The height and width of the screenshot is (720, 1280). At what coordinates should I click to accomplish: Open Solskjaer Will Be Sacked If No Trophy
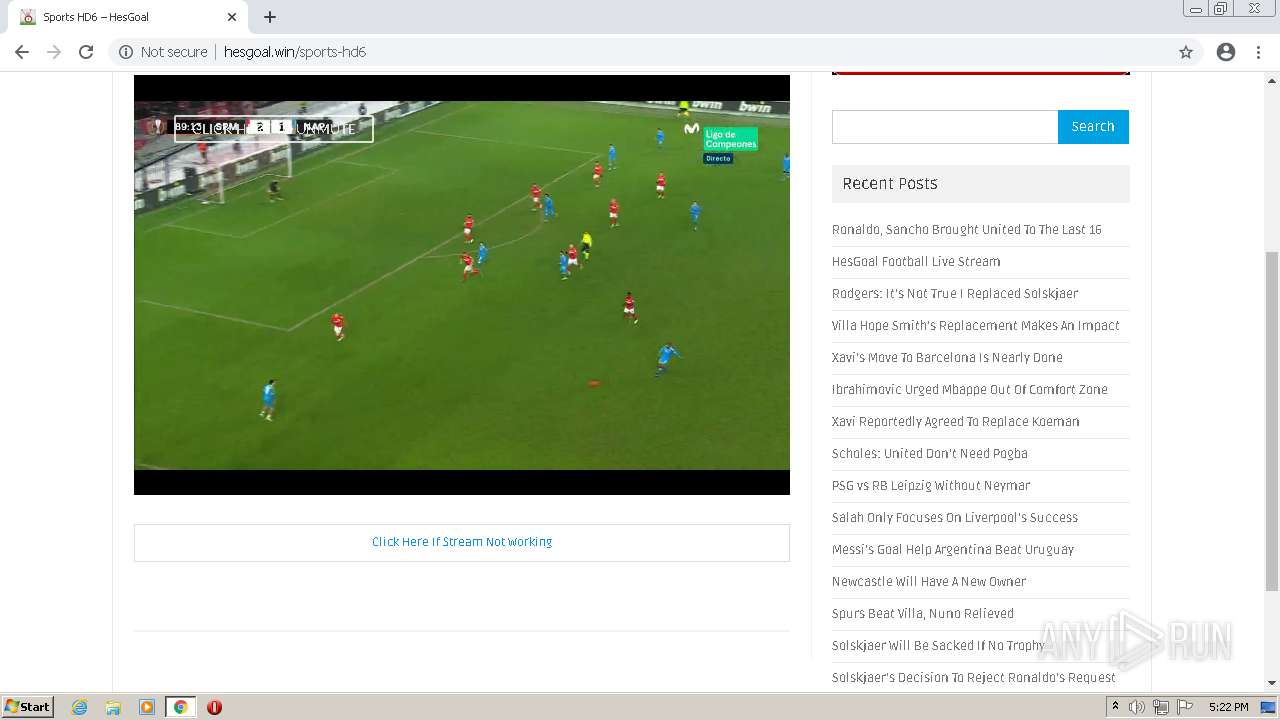pos(938,646)
